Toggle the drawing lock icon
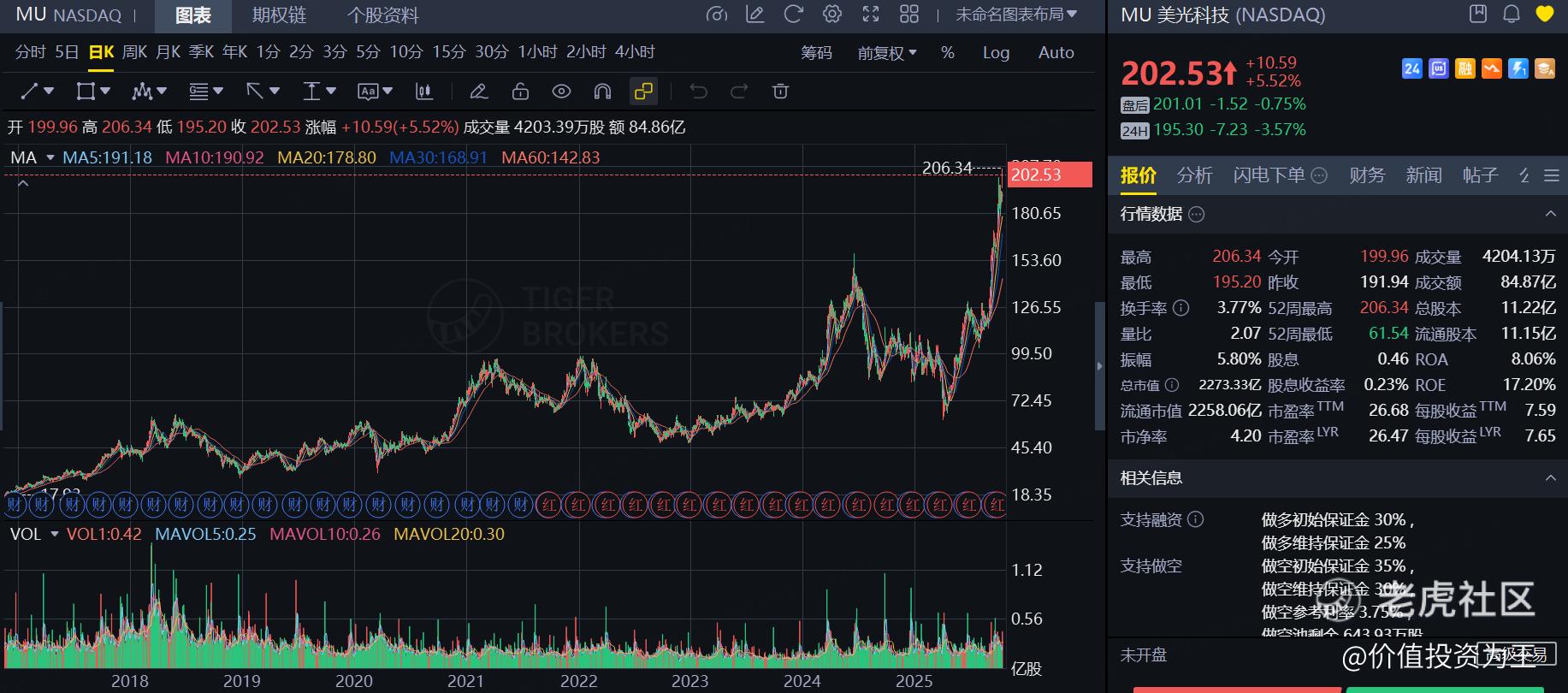Screen dimensions: 1568x693 pos(520,92)
